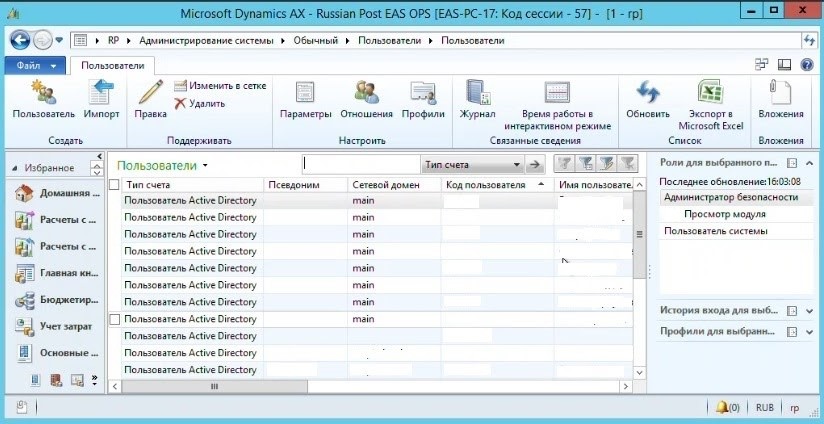Expand more navigation pane buttons chevron

coord(94,379)
